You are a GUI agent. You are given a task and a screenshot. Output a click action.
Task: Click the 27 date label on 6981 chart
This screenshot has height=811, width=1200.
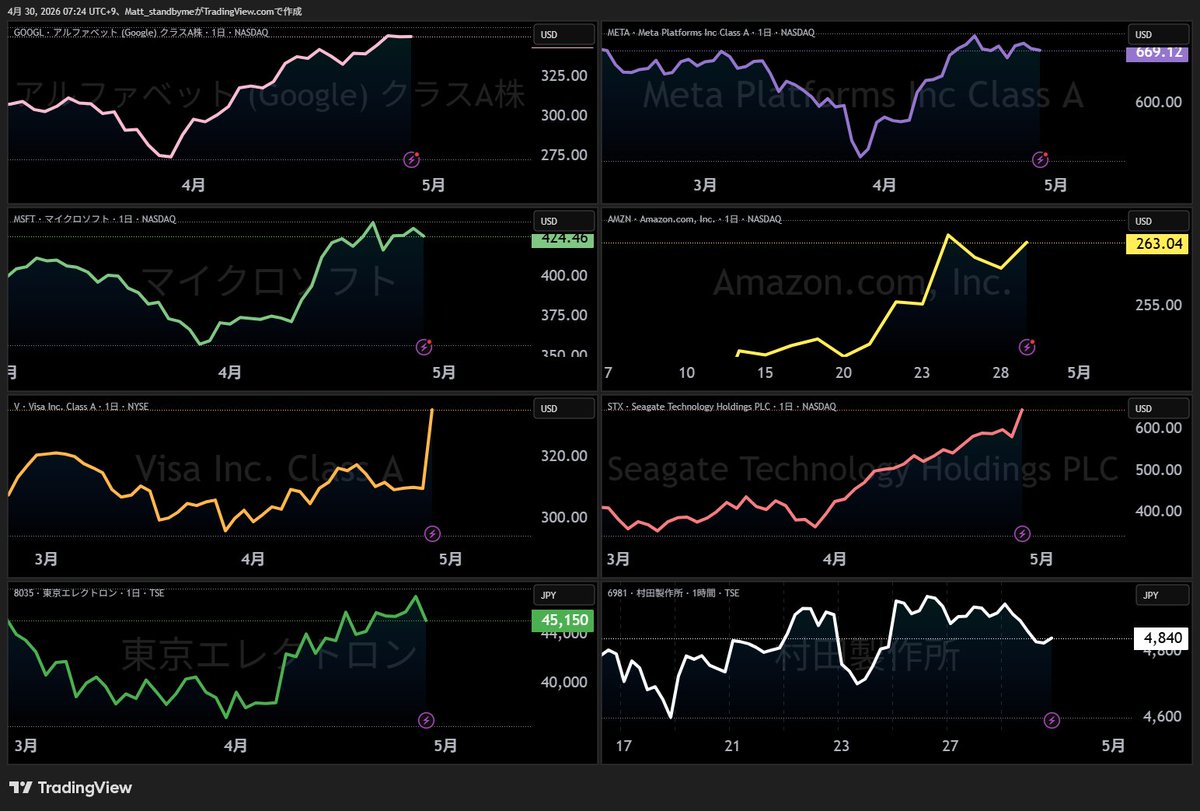(x=950, y=745)
